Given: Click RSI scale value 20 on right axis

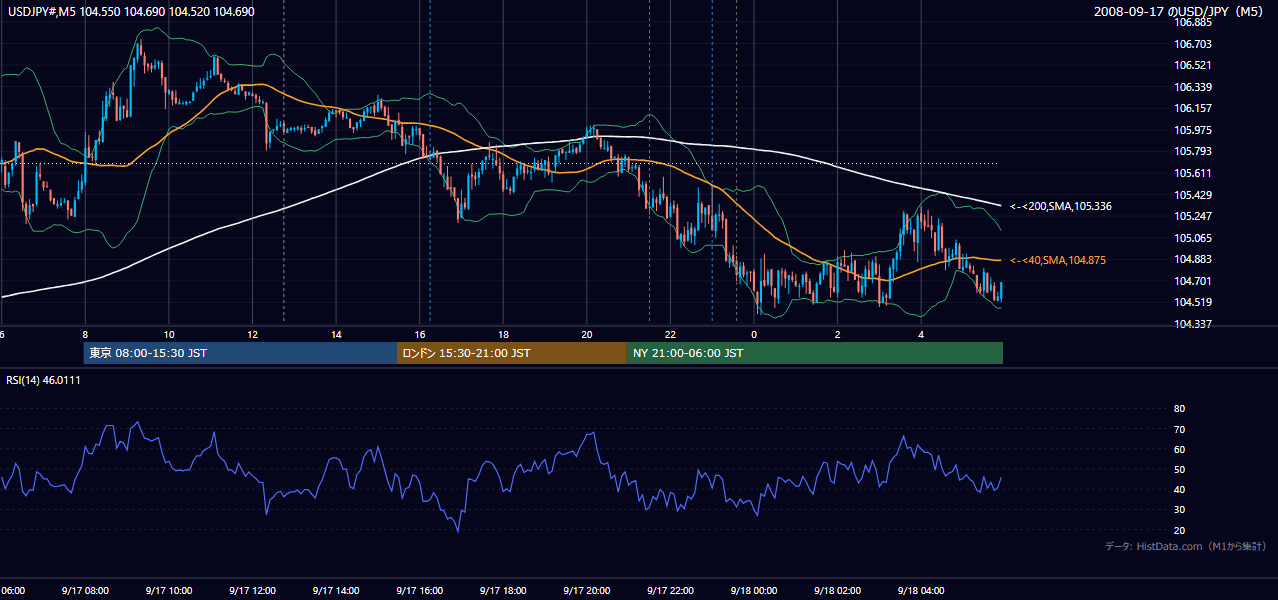Looking at the screenshot, I should coord(1180,530).
